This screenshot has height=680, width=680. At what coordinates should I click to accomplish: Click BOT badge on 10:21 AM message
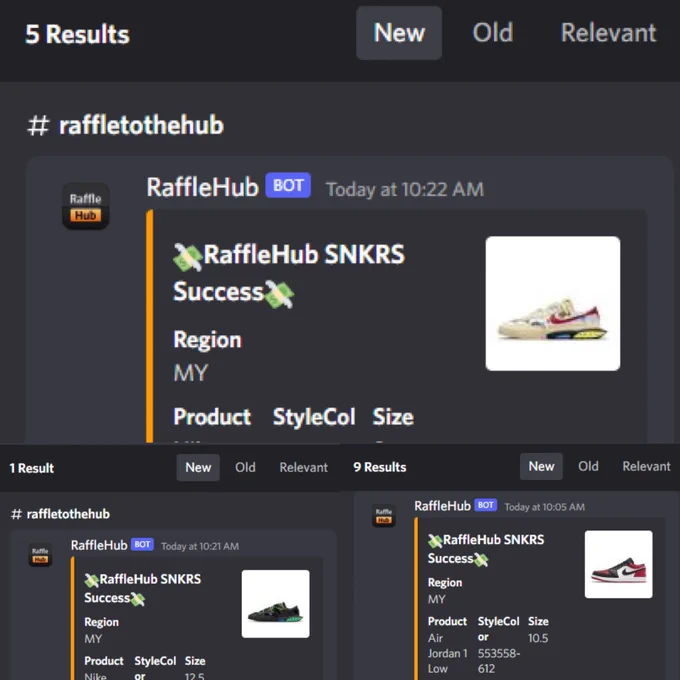click(142, 544)
